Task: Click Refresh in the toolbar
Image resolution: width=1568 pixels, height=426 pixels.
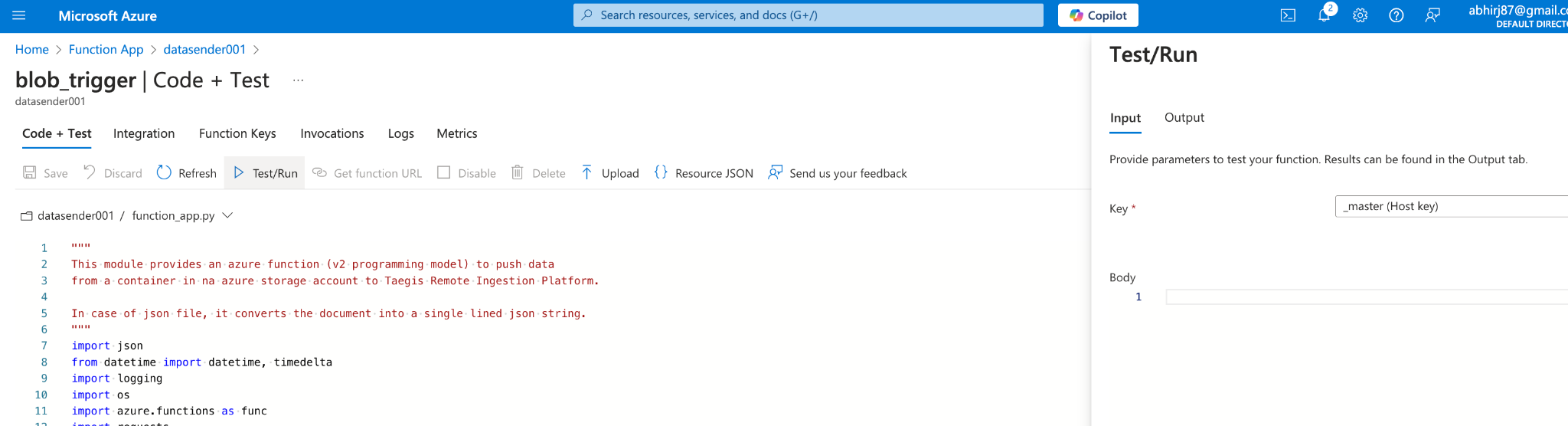Action: click(187, 173)
